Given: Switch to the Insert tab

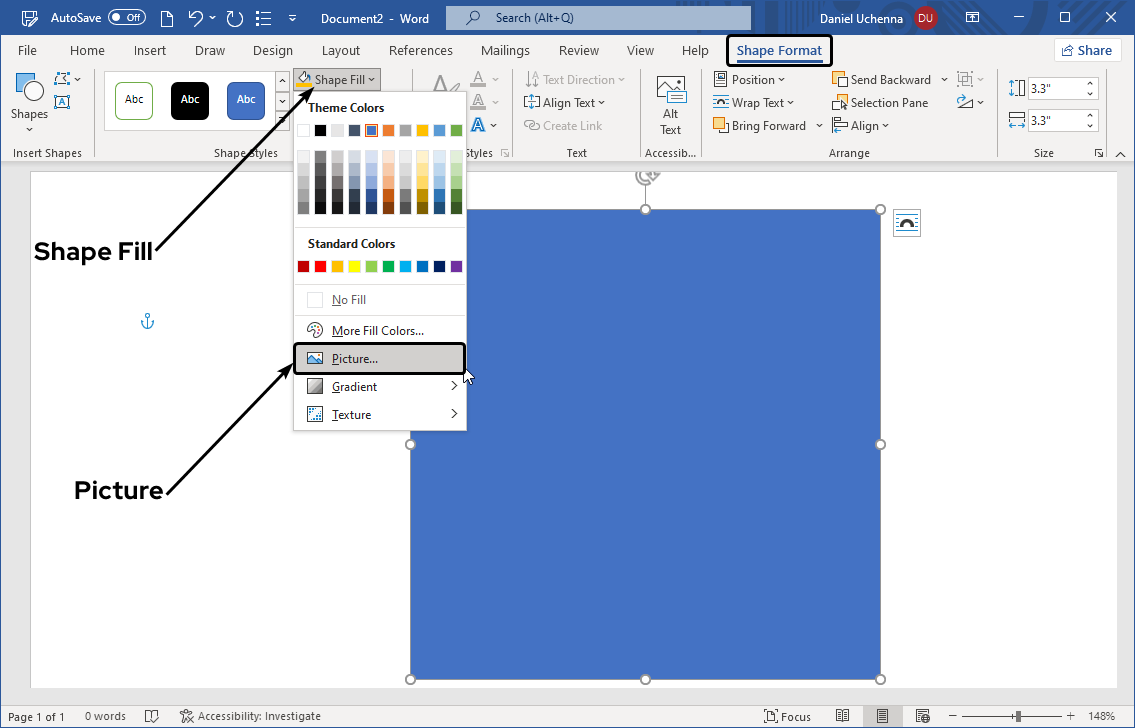Looking at the screenshot, I should coord(150,51).
